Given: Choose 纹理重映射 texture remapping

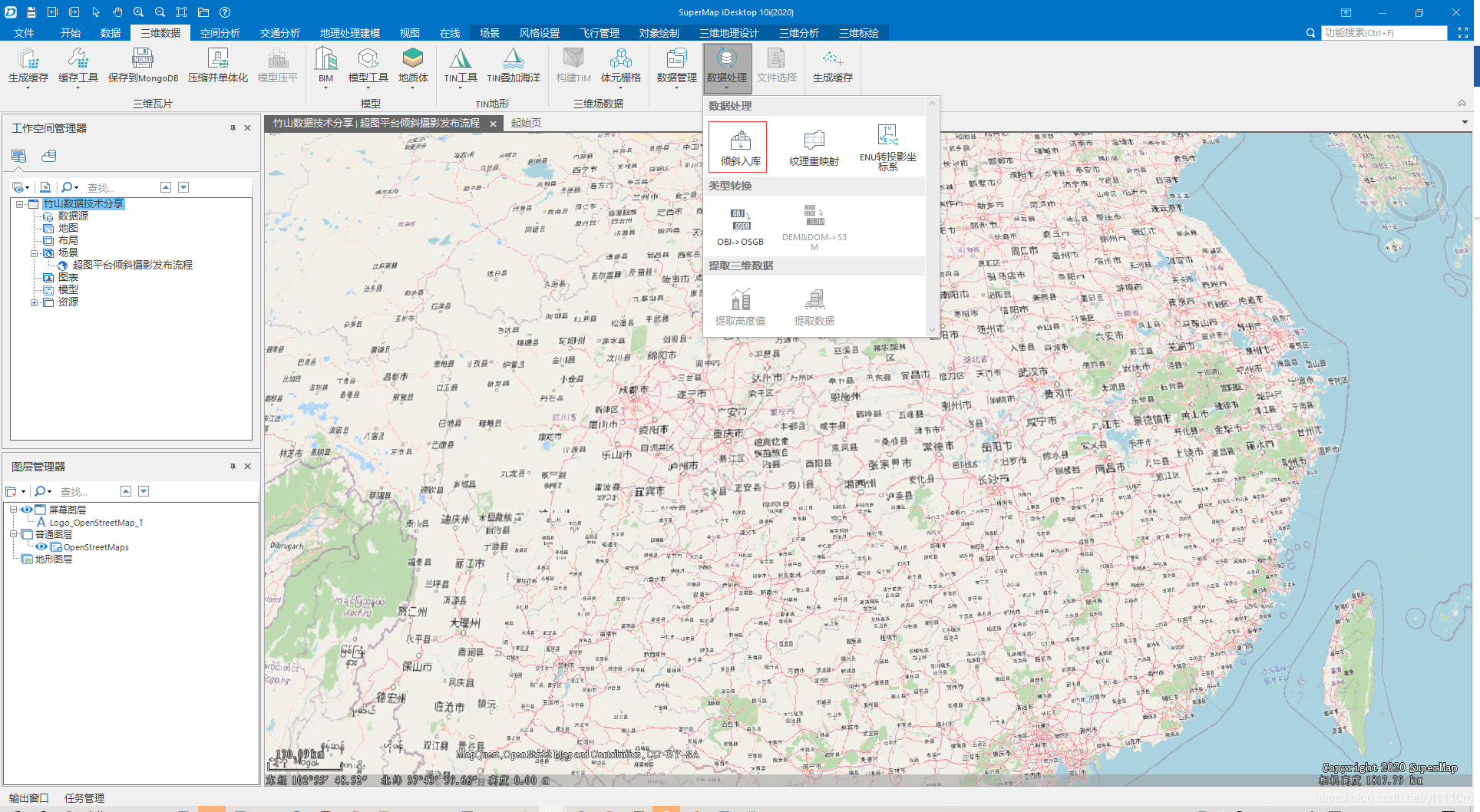Looking at the screenshot, I should coord(814,147).
